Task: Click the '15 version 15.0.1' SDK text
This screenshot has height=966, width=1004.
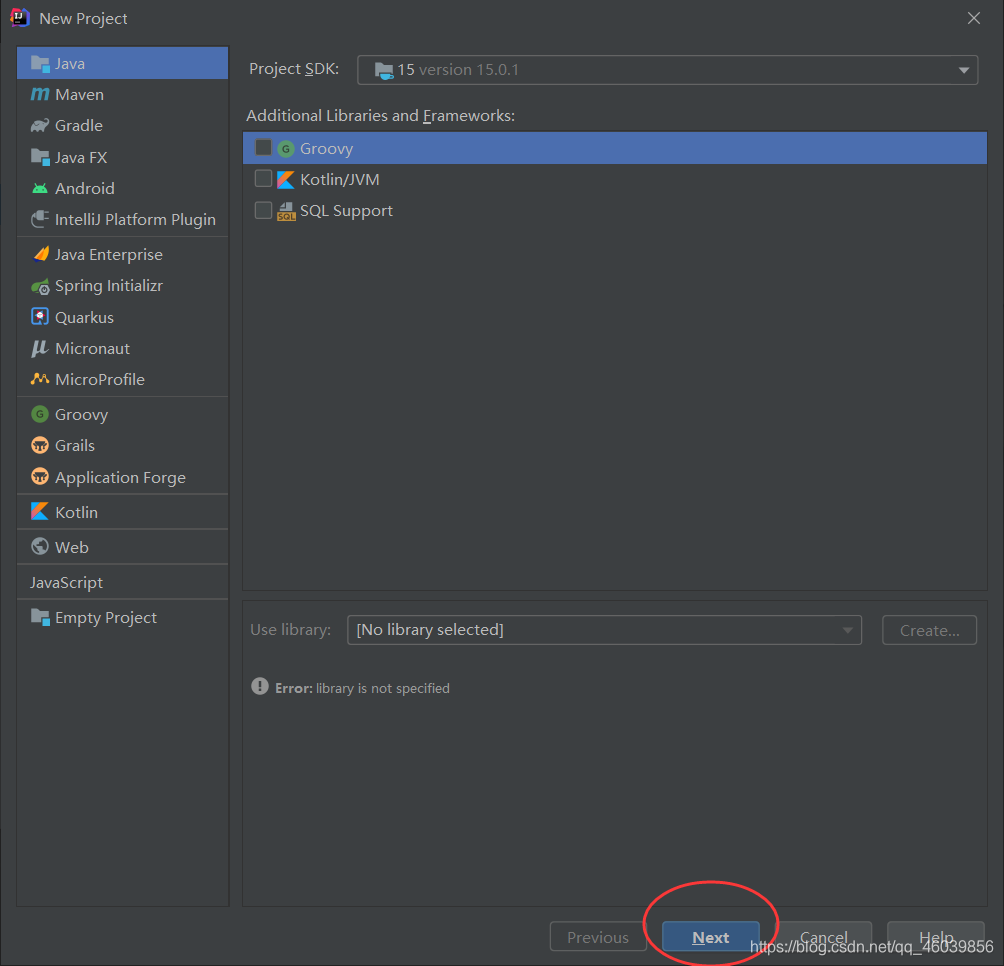Action: pyautogui.click(x=458, y=70)
